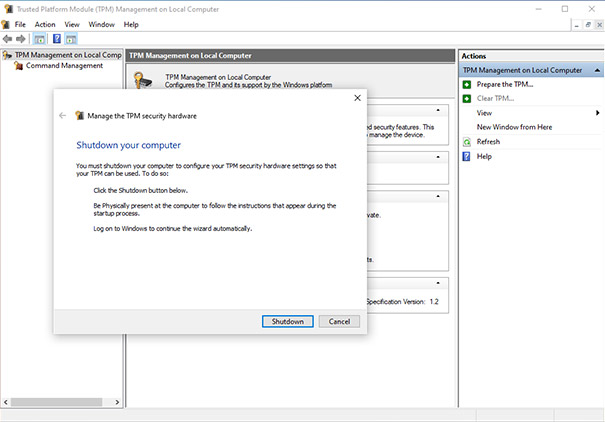Select Prepare the TPM... action
Viewport: 605px width, 422px height.
505,84
